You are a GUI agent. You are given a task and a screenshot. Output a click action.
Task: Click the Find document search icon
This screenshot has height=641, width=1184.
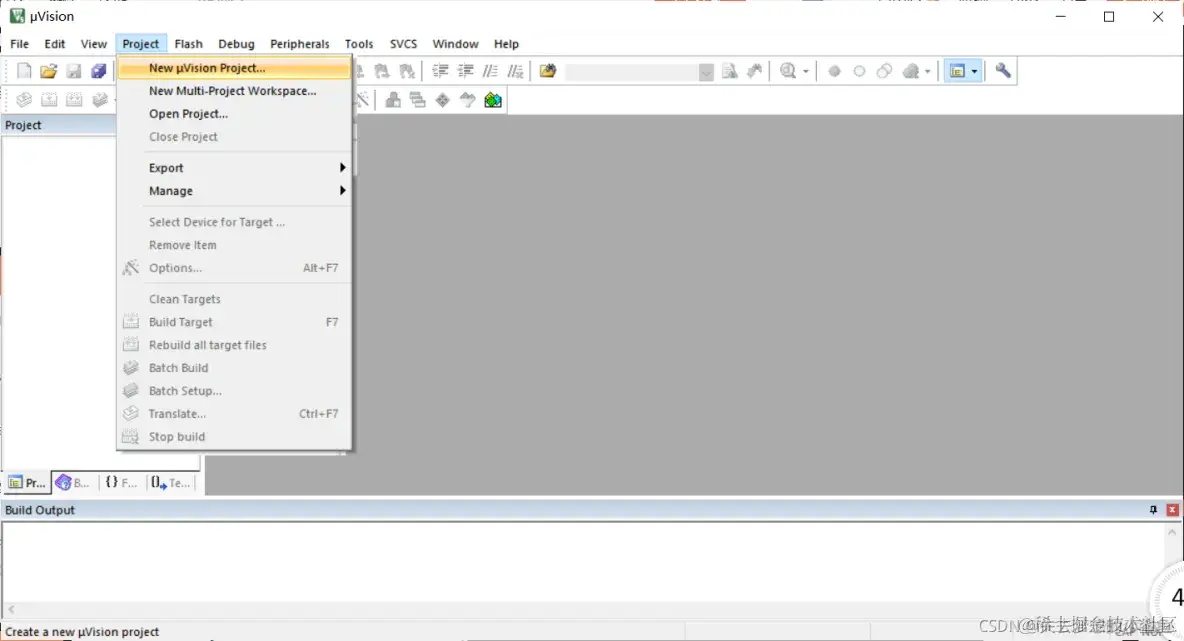coord(729,71)
